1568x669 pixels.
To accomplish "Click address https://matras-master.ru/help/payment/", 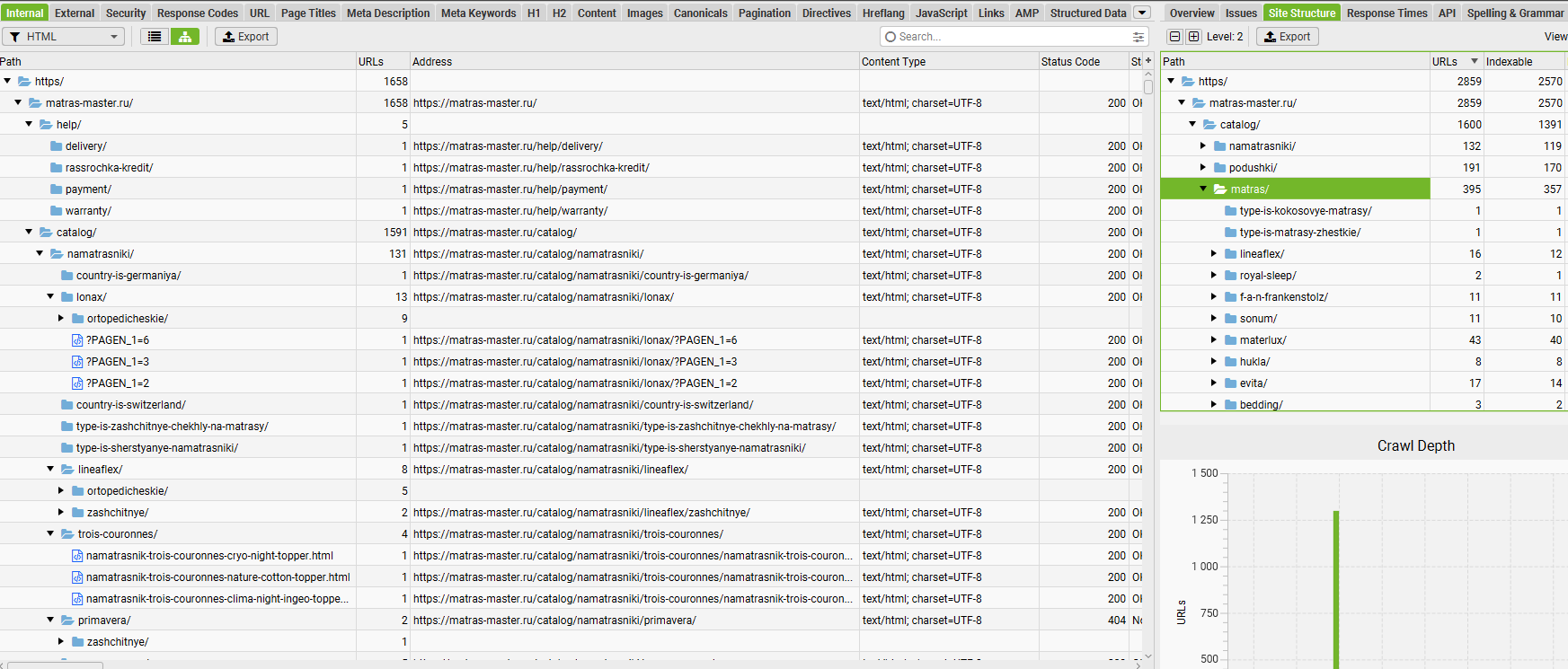I will pos(510,189).
